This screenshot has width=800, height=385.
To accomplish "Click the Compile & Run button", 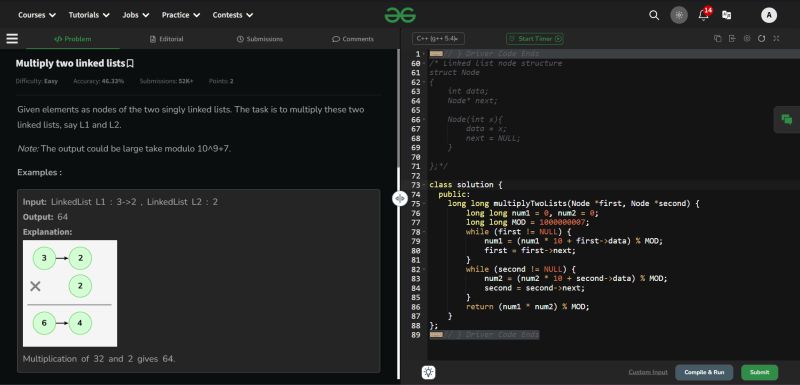I will click(x=704, y=372).
